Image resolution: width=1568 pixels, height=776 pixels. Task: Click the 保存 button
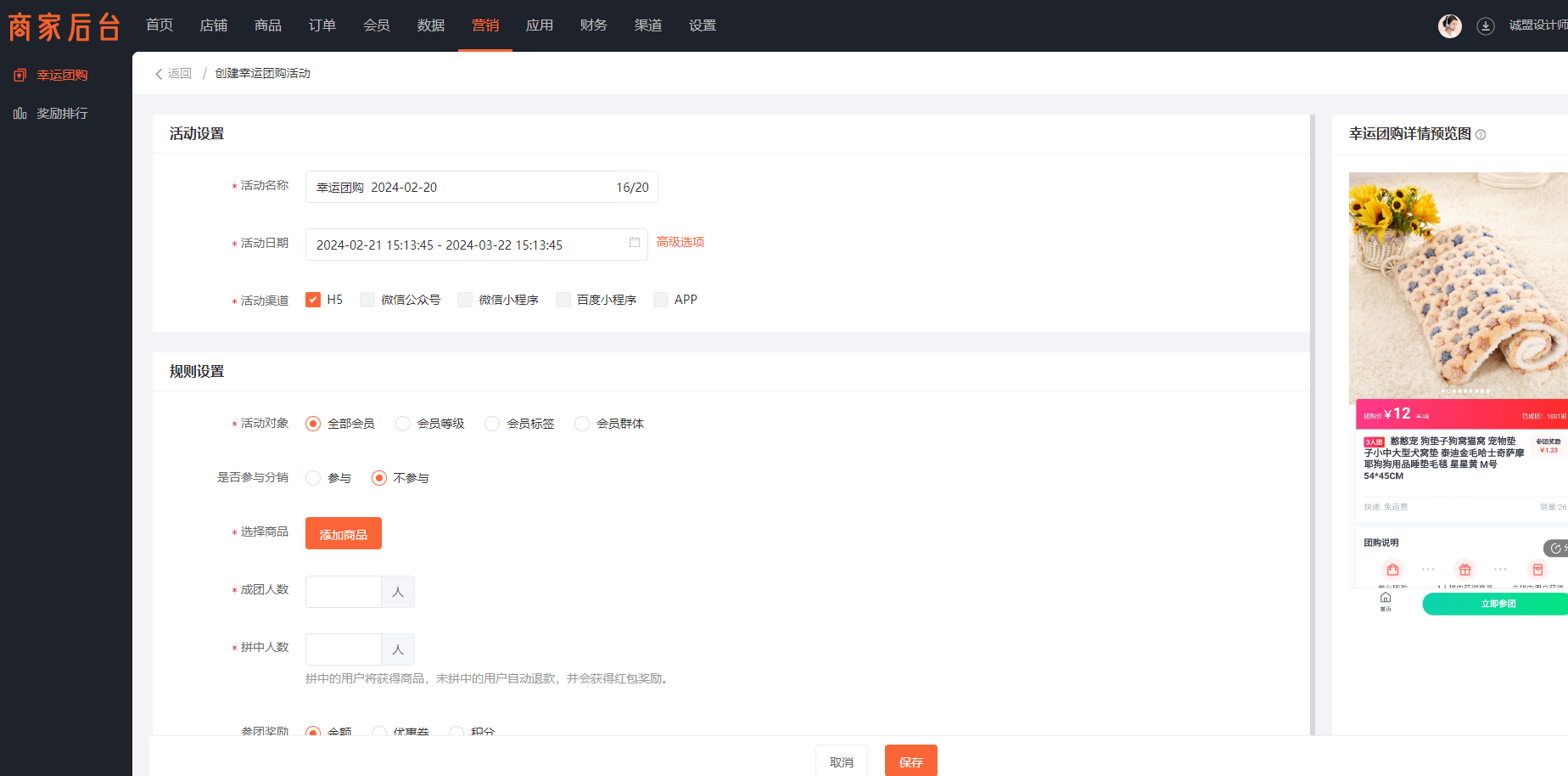[x=910, y=762]
